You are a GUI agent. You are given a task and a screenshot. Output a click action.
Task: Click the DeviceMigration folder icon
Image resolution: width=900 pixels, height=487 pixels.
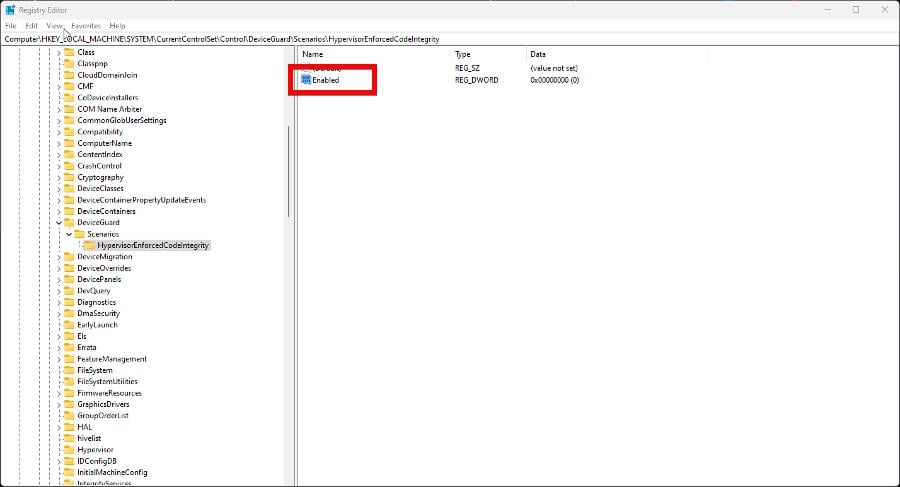[69, 257]
